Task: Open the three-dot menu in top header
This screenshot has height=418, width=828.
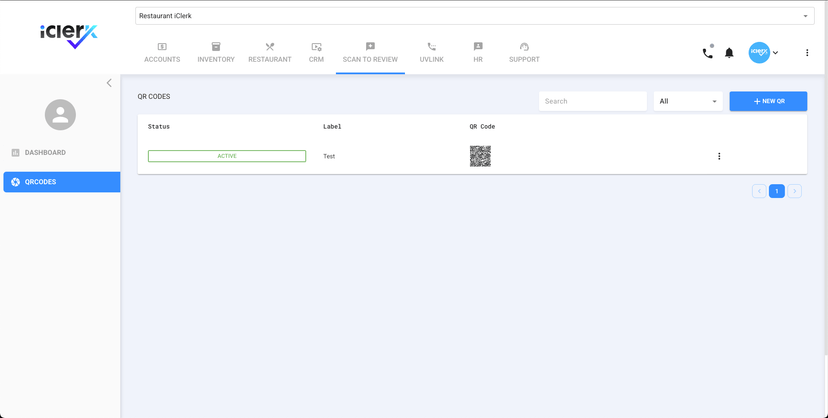Action: [x=807, y=53]
